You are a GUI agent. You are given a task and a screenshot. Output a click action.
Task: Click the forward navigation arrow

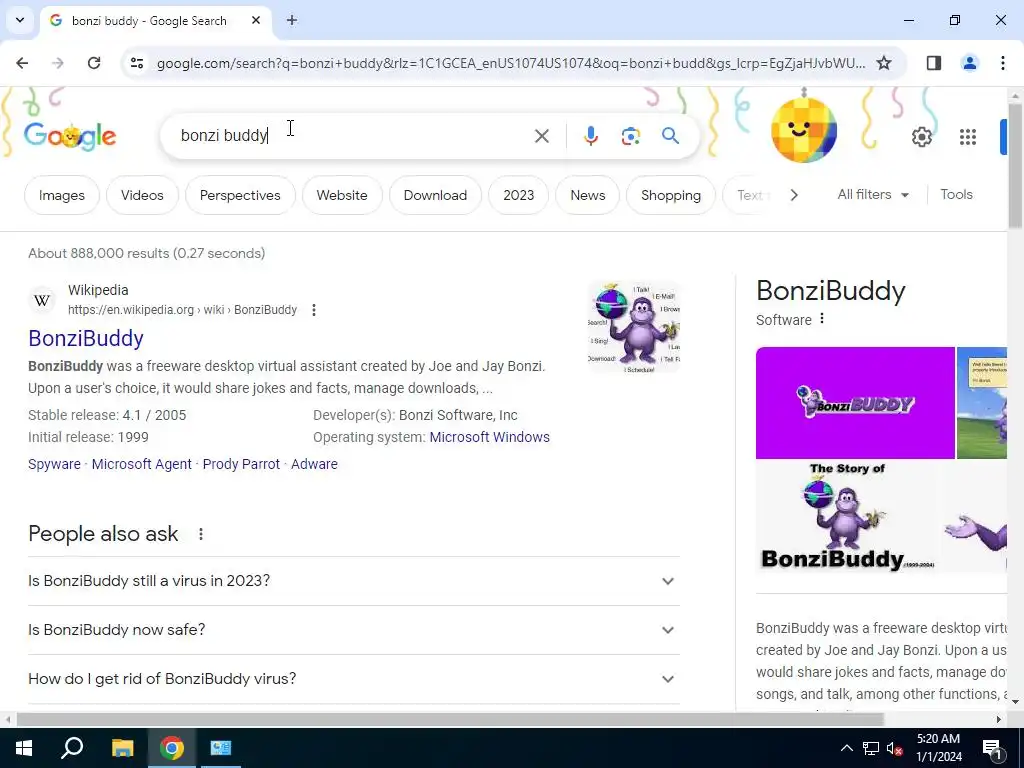pyautogui.click(x=58, y=63)
